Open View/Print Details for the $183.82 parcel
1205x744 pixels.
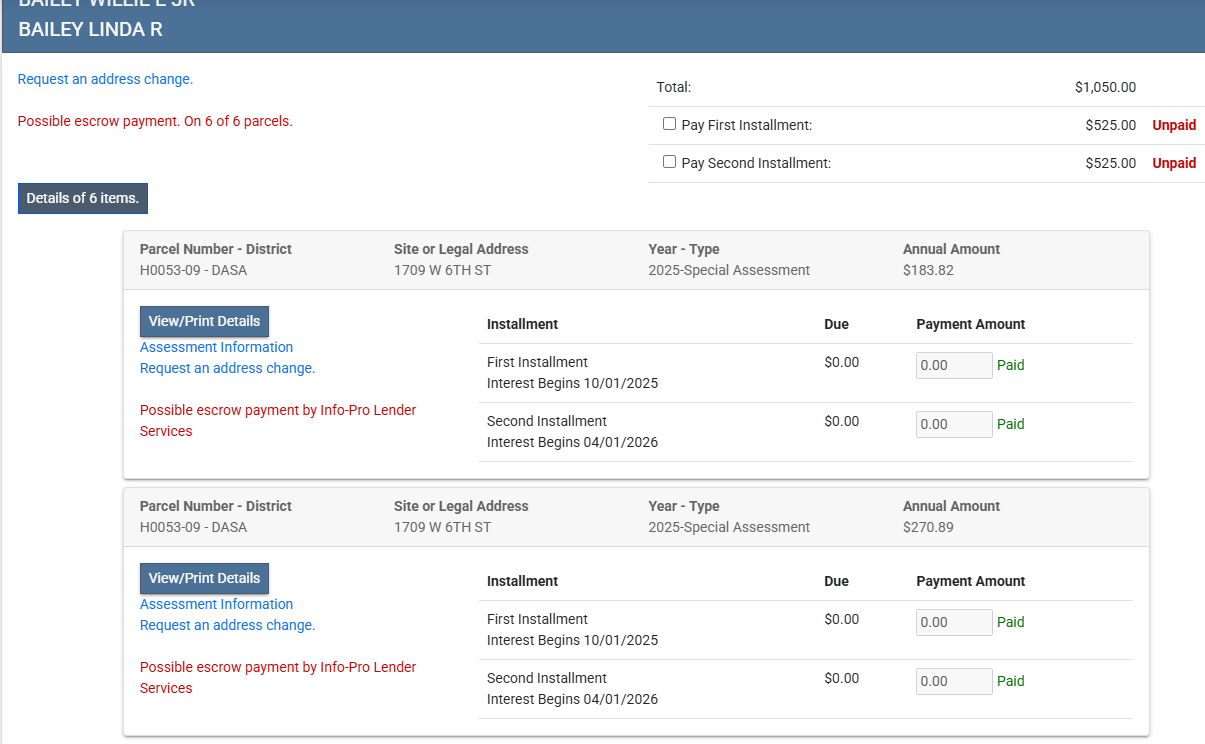tap(204, 321)
